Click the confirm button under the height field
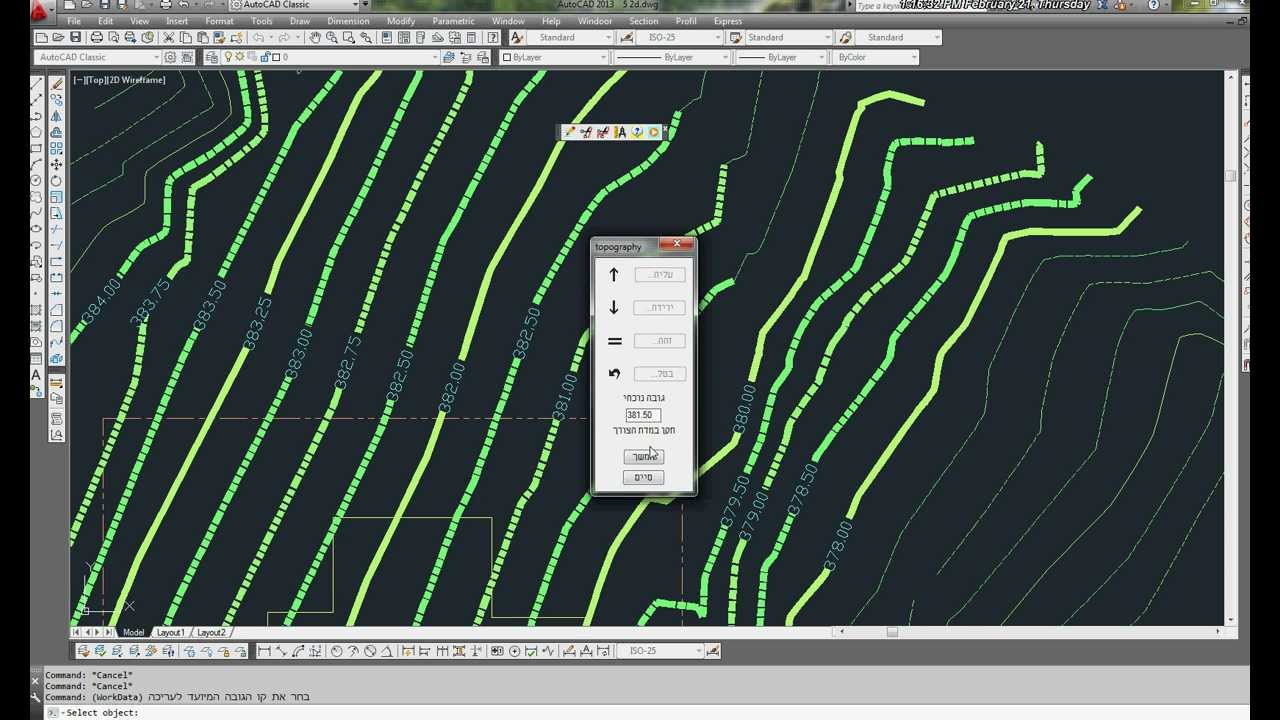 [643, 457]
